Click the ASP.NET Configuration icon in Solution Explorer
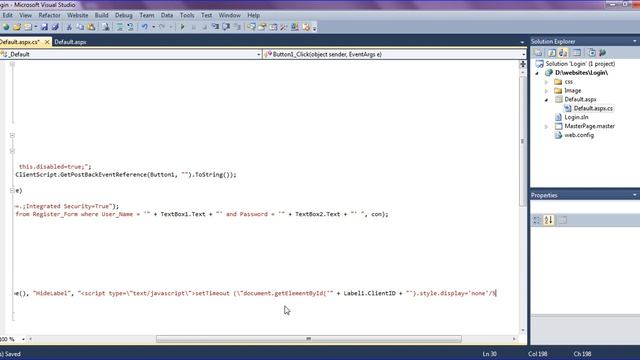640x360 pixels. [x=602, y=53]
